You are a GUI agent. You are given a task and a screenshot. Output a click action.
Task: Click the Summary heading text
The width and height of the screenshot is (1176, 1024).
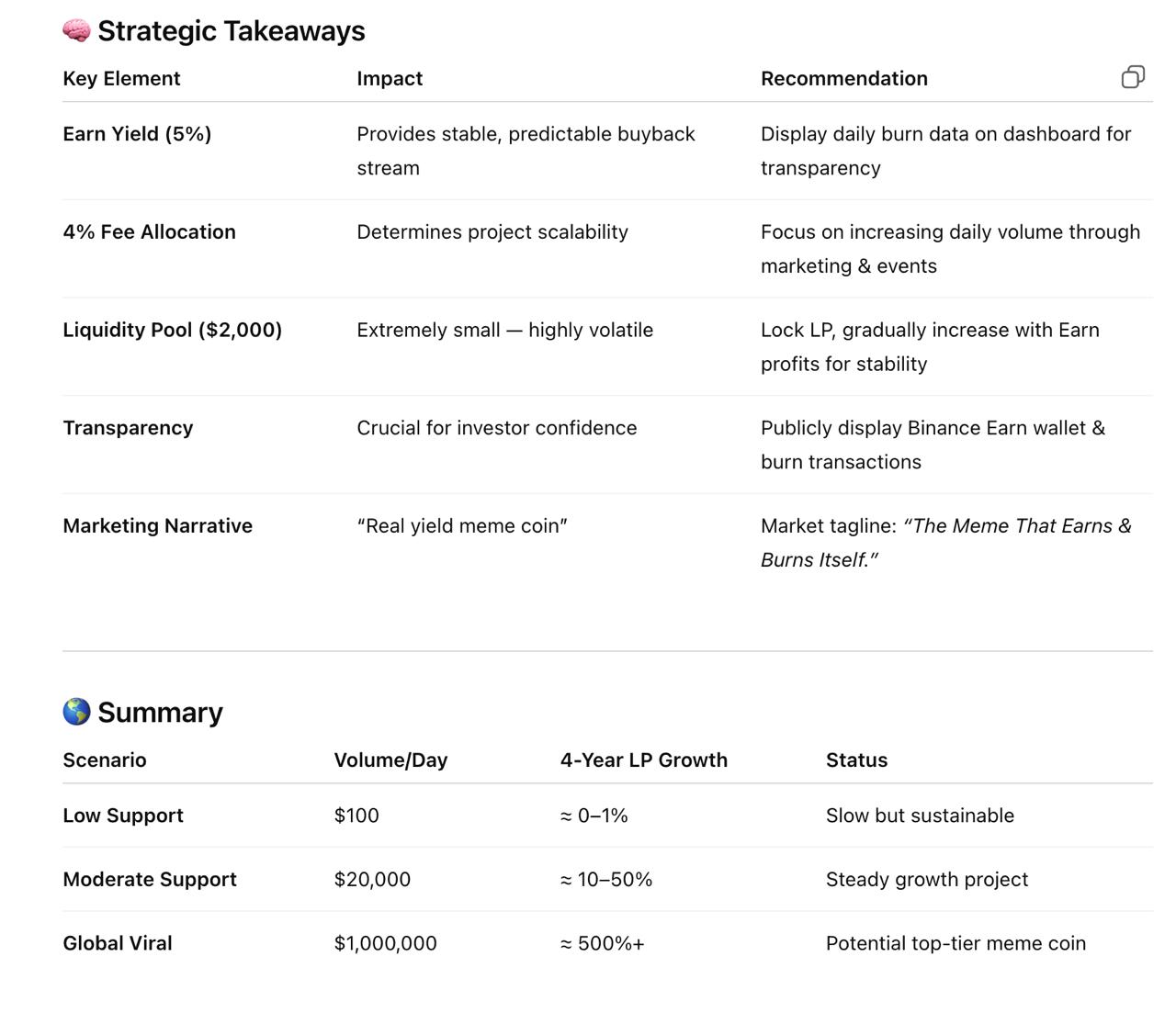160,713
